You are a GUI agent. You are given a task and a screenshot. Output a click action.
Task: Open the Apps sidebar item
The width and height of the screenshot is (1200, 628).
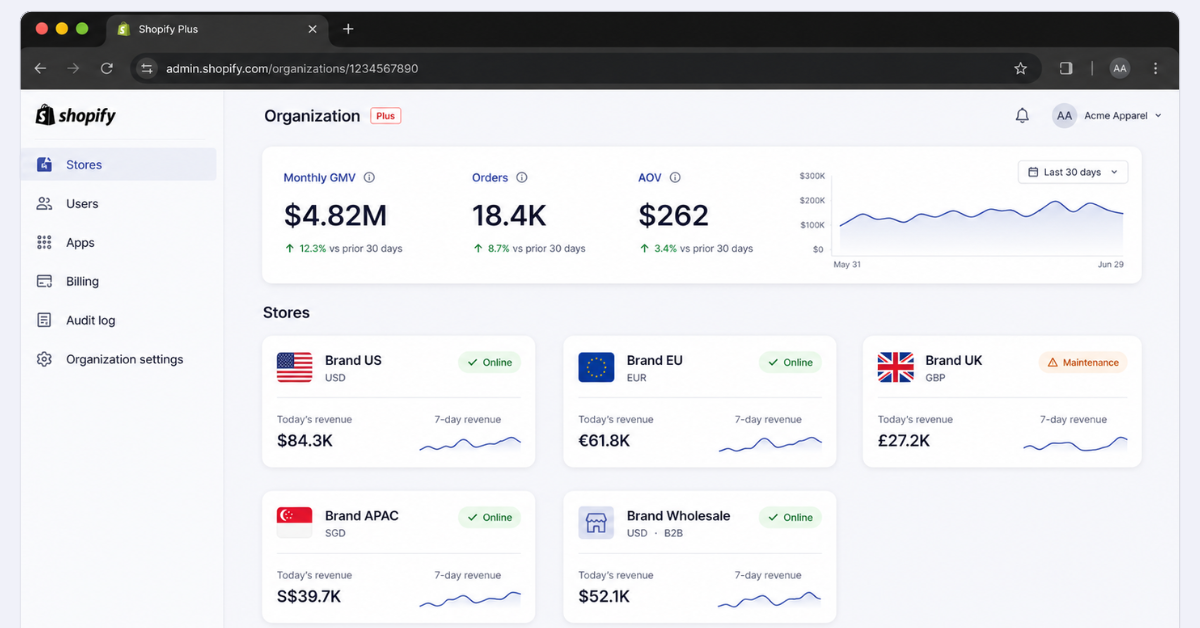coord(118,242)
